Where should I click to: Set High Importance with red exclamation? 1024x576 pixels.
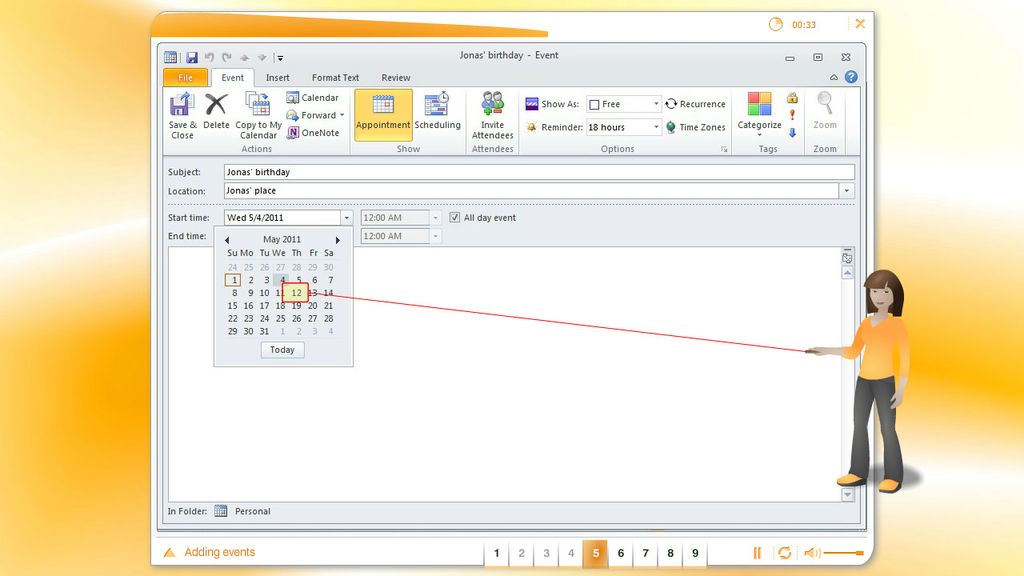pyautogui.click(x=792, y=115)
